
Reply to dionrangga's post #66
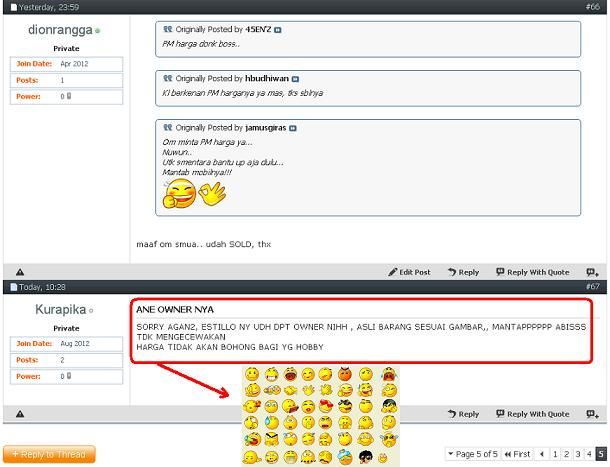[463, 272]
